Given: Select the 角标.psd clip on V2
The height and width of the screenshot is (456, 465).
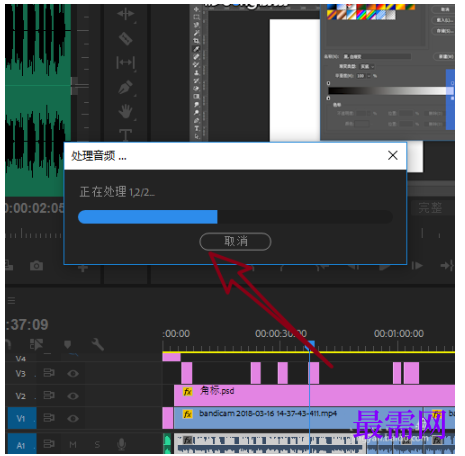Looking at the screenshot, I should 314,395.
